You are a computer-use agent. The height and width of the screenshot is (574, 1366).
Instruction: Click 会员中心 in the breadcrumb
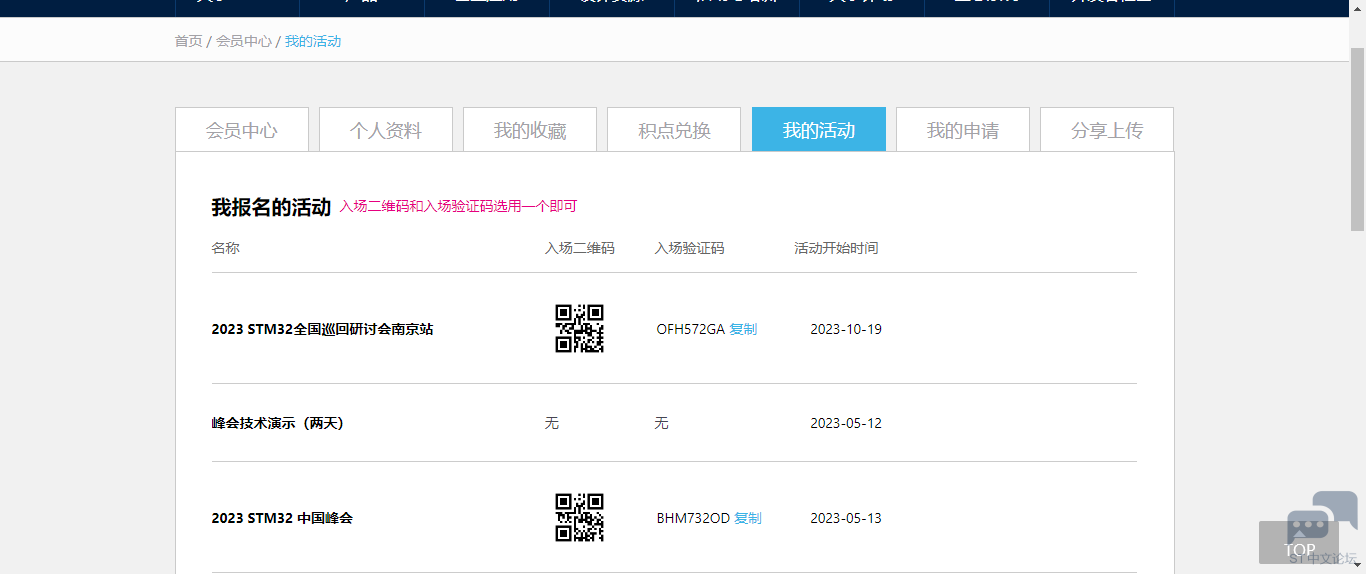pos(244,41)
